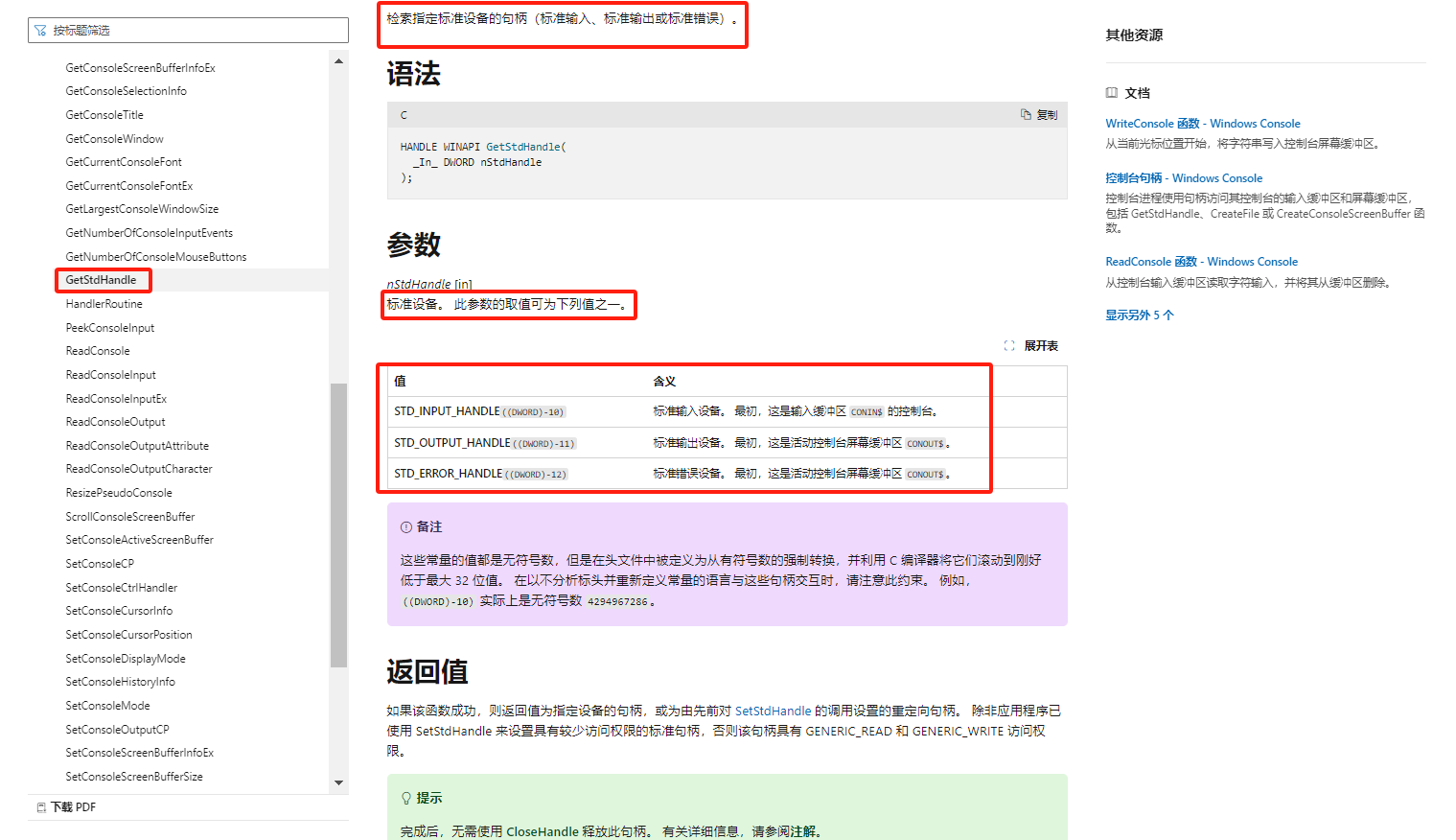The height and width of the screenshot is (840, 1456).
Task: Follow the 注解 link in the tip
Action: point(803,831)
